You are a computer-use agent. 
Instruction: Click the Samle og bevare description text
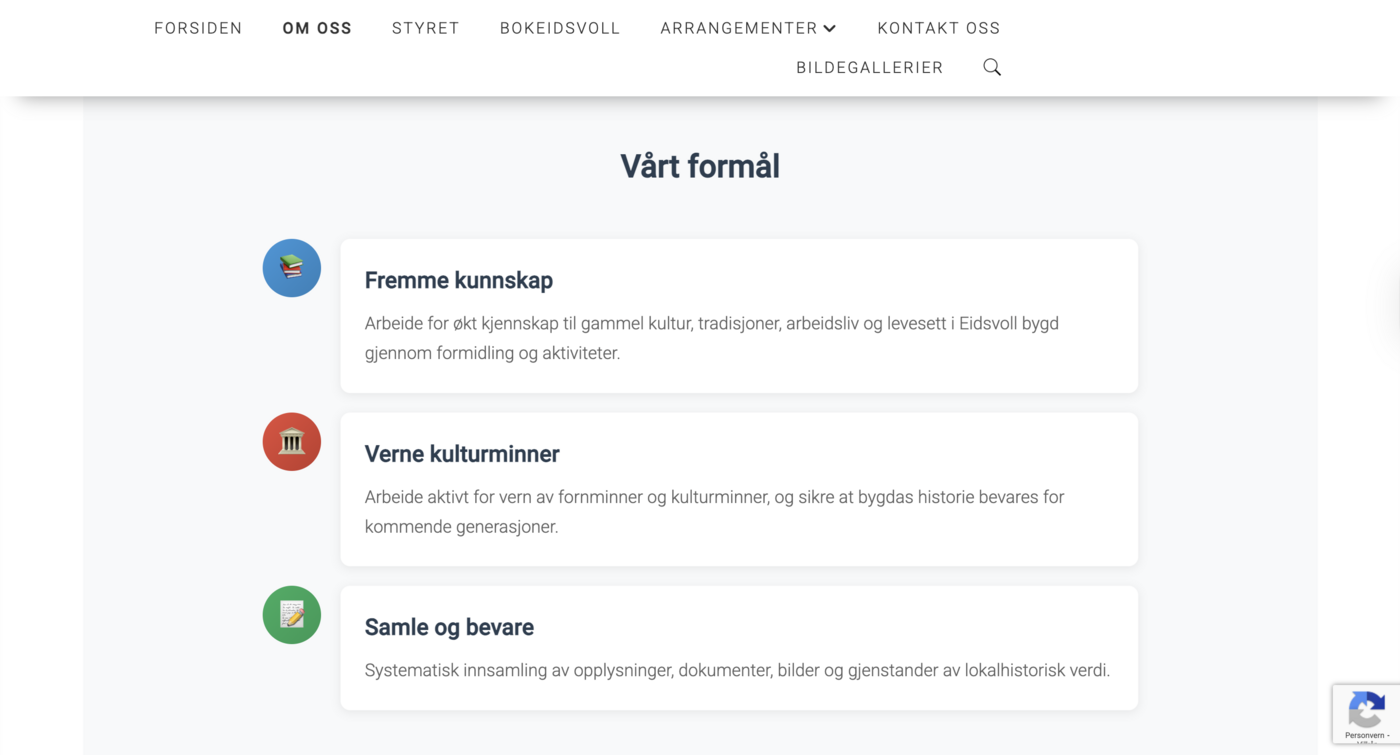coord(737,670)
